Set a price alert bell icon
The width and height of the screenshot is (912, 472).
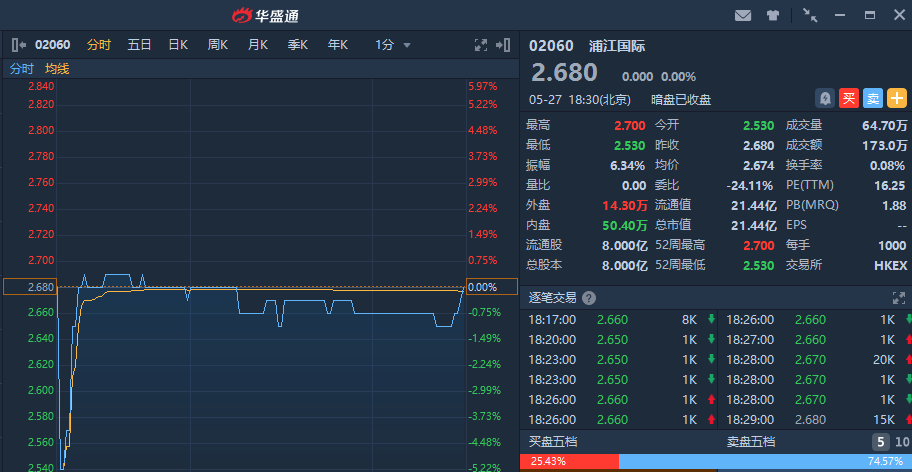point(825,99)
